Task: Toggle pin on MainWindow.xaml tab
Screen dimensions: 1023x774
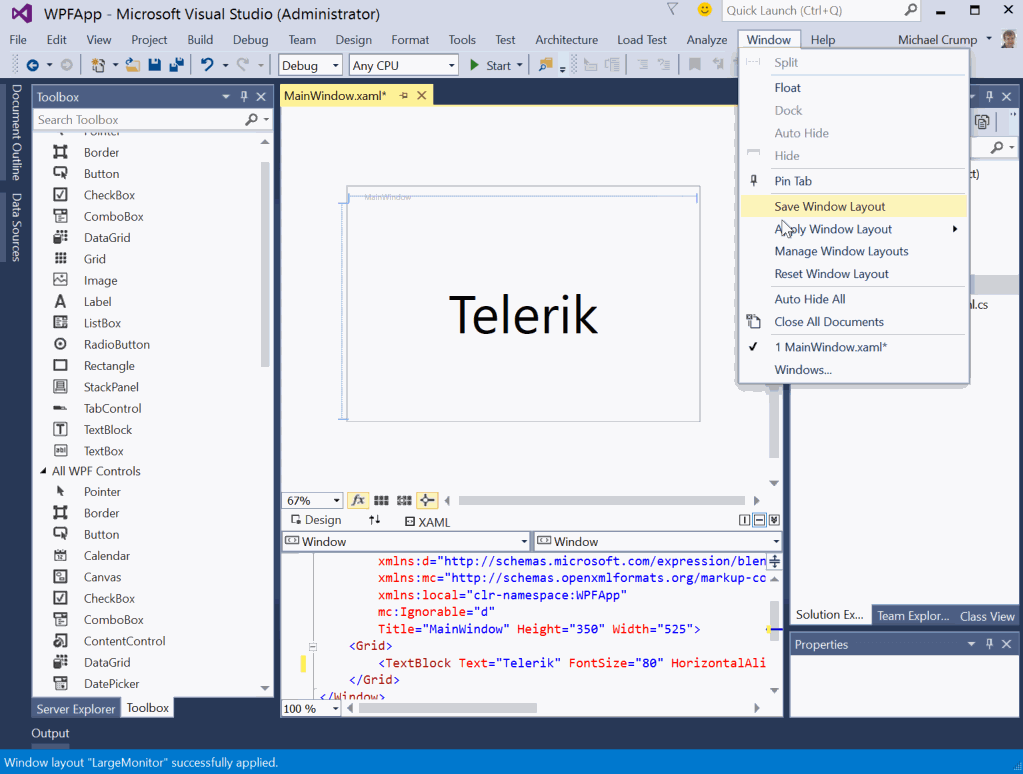Action: (404, 96)
